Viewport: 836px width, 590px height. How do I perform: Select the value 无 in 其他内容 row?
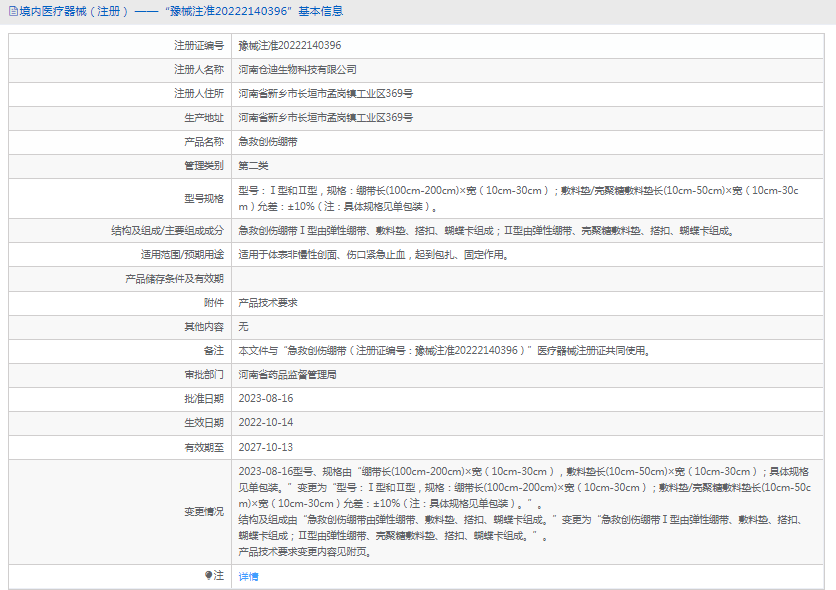tap(243, 326)
